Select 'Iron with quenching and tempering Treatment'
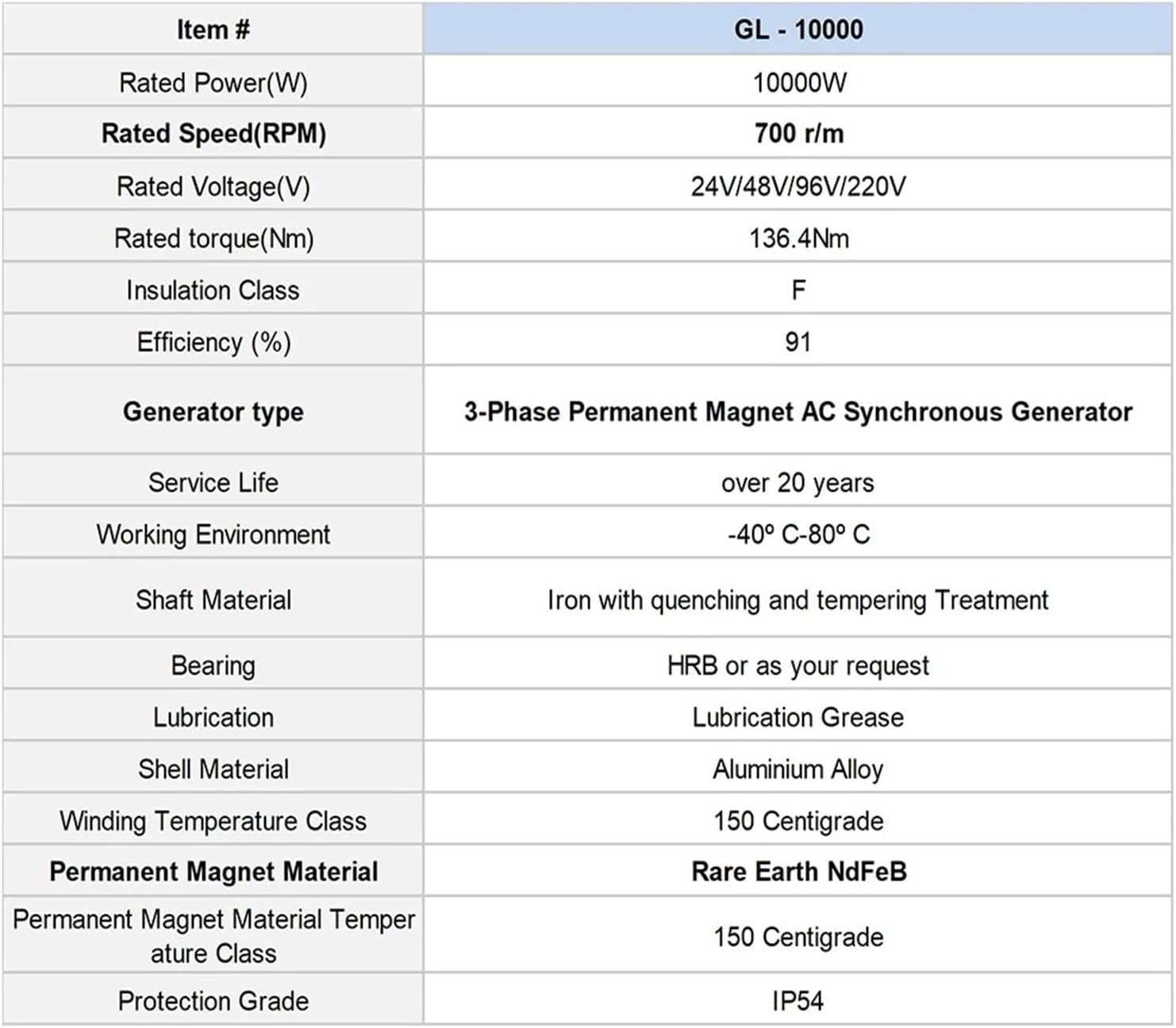 pos(798,600)
